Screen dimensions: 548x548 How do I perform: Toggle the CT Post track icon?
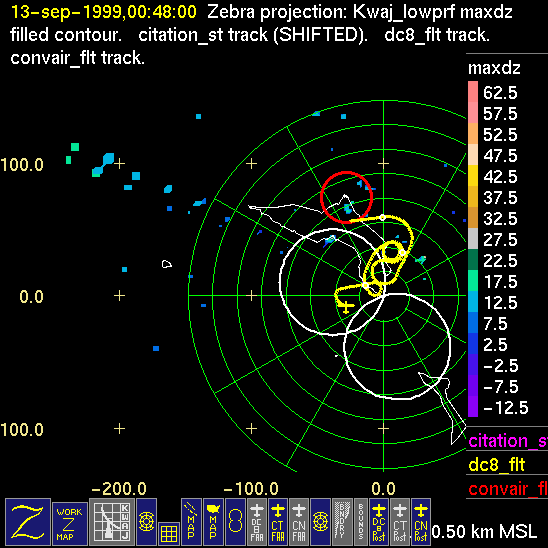(x=400, y=522)
